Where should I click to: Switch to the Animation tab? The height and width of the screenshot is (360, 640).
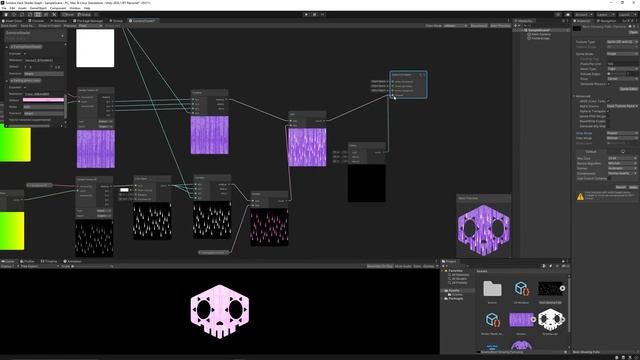(x=73, y=261)
